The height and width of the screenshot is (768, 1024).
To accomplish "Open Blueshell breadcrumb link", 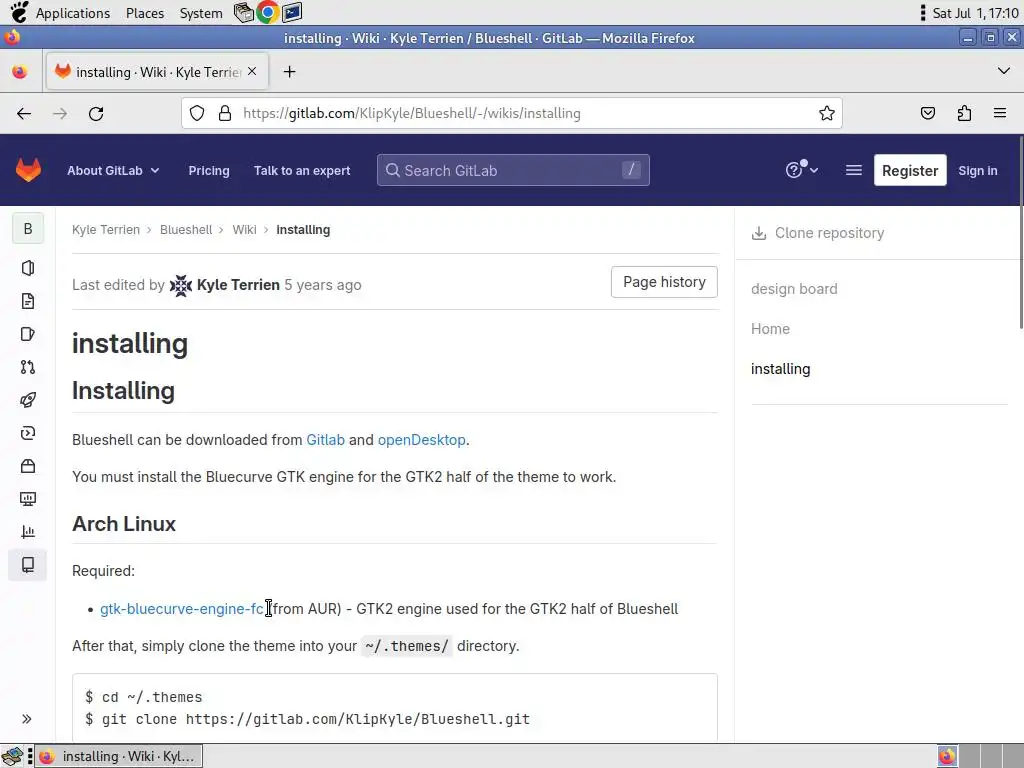I will pyautogui.click(x=186, y=230).
